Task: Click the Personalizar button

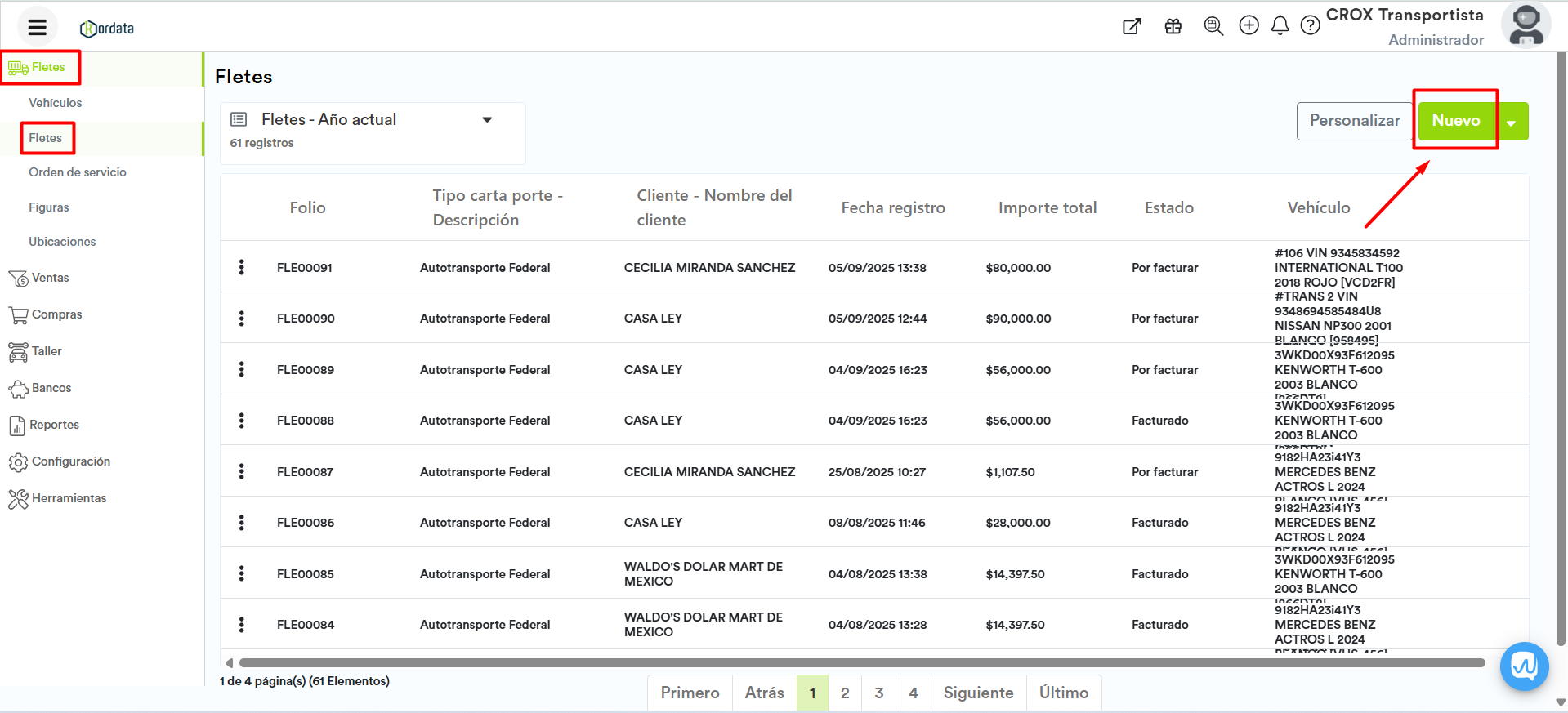Action: click(1354, 121)
